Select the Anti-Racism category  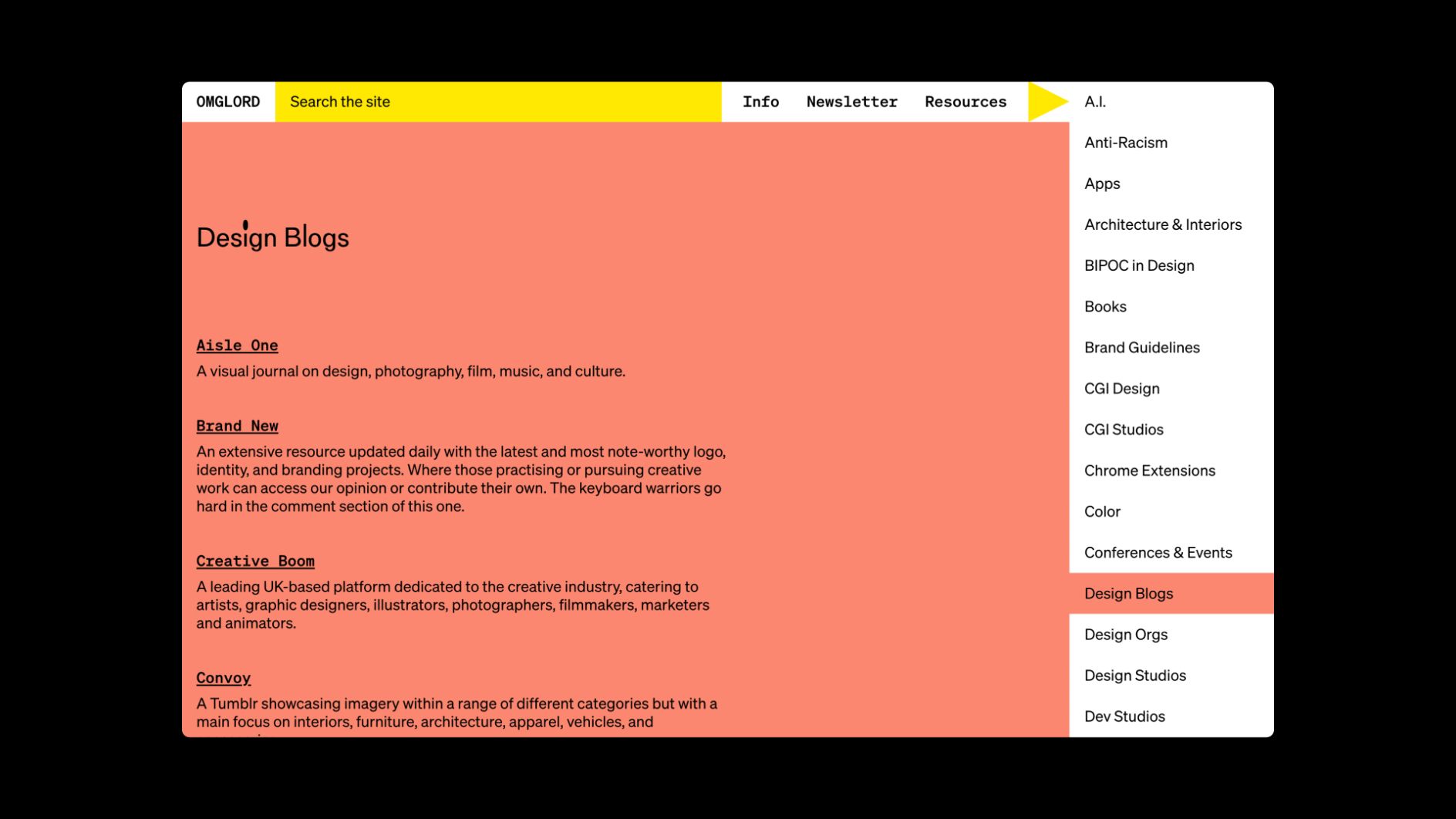(1125, 143)
